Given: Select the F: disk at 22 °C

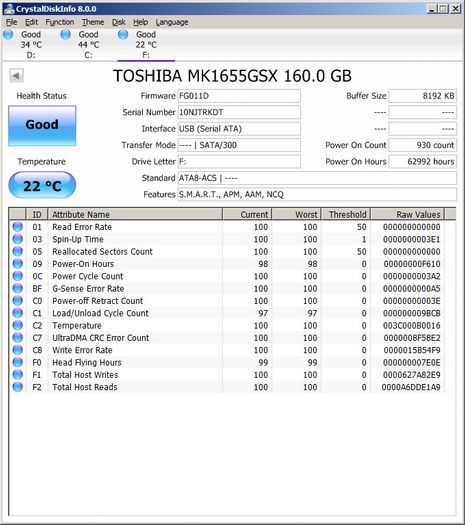Looking at the screenshot, I should pyautogui.click(x=146, y=45).
